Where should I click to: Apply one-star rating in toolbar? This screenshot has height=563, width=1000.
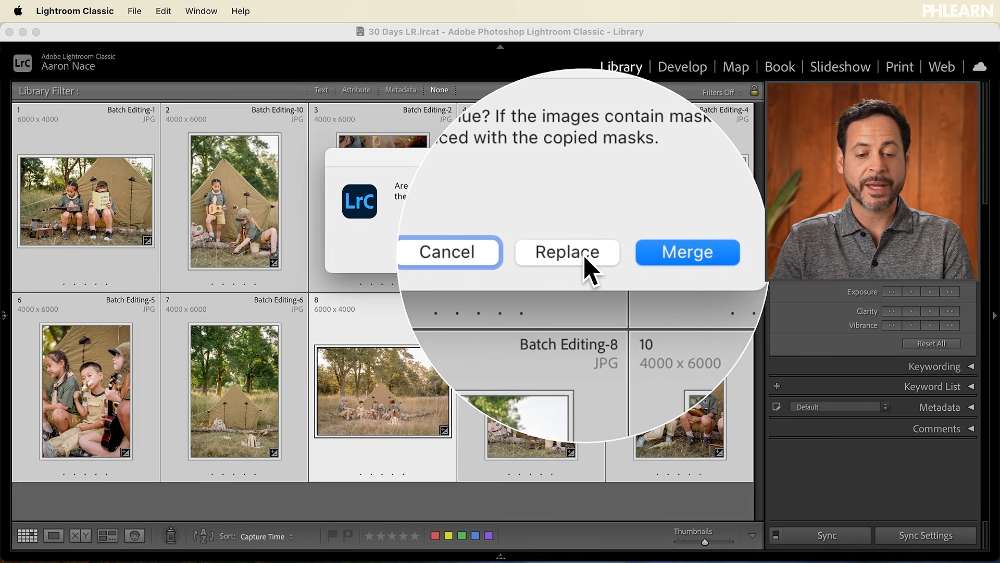tap(369, 536)
